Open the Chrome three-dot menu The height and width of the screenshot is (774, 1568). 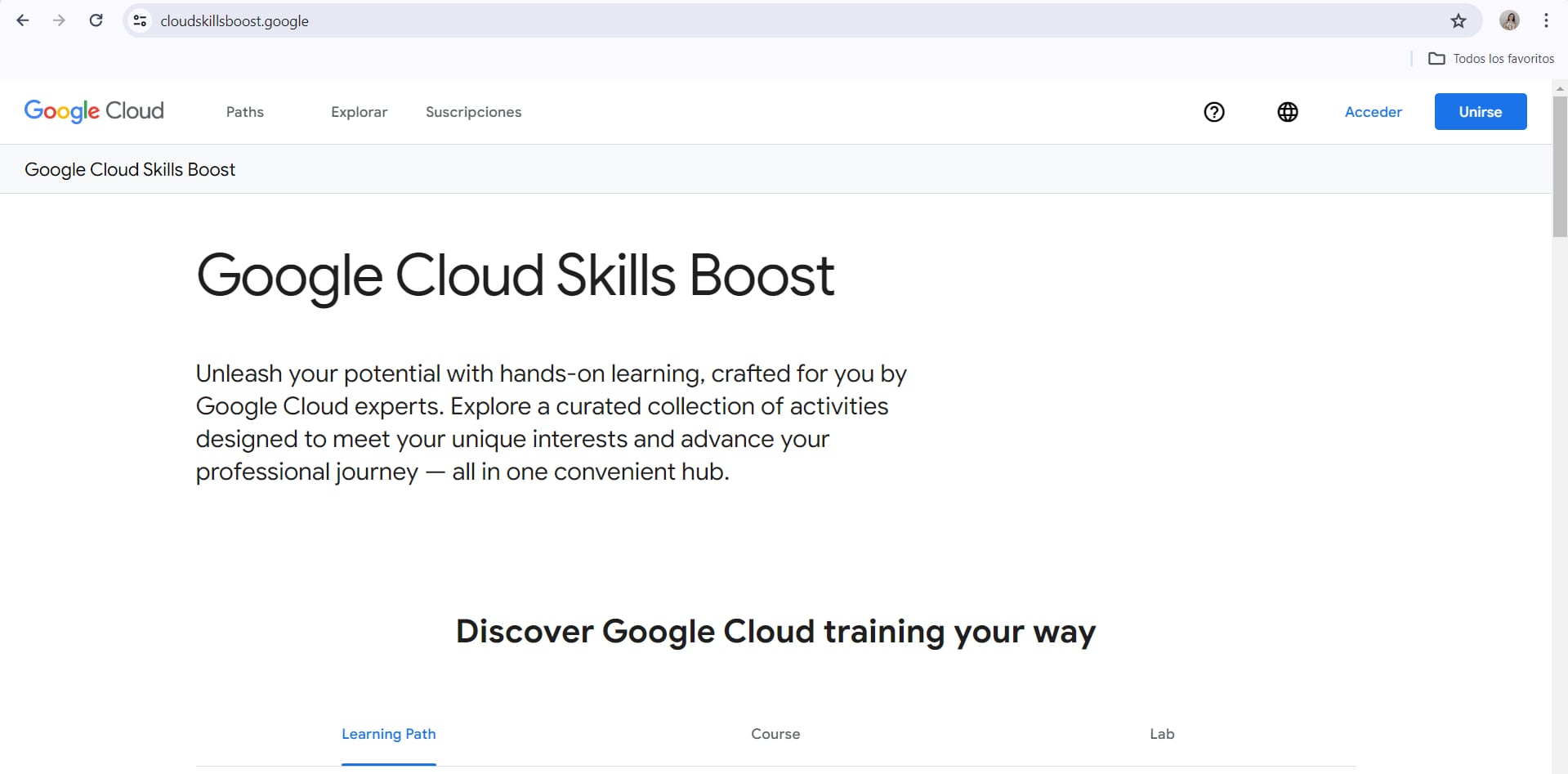tap(1546, 20)
